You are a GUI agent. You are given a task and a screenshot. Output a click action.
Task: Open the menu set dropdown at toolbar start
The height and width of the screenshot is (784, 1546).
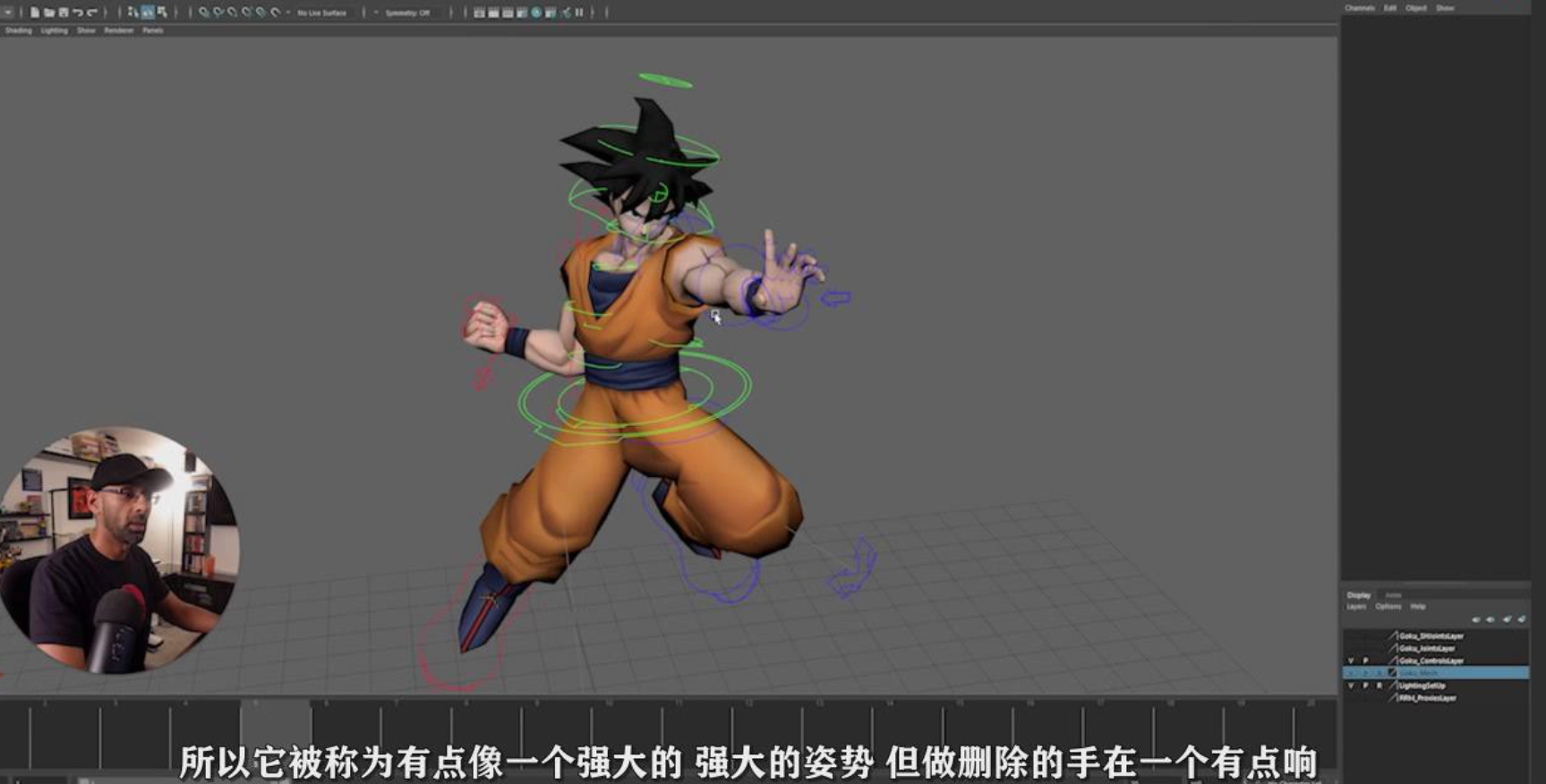click(x=8, y=13)
